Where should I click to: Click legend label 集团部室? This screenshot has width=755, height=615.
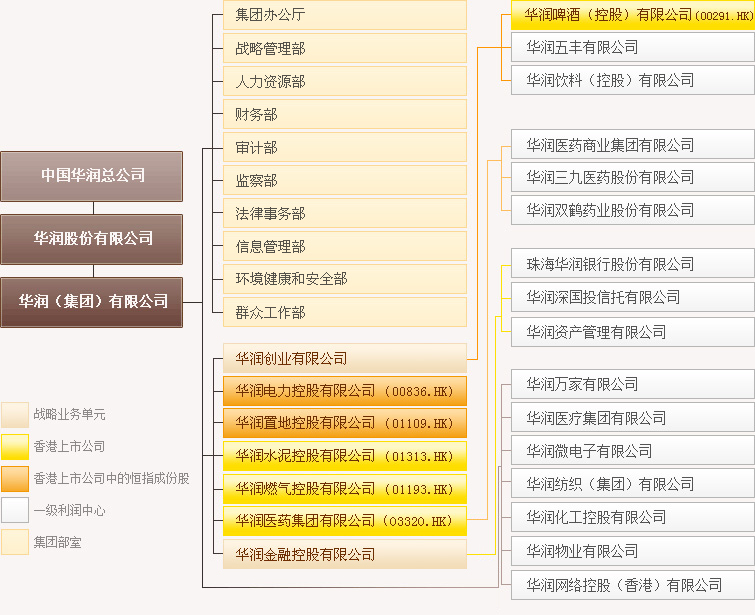pyautogui.click(x=57, y=542)
